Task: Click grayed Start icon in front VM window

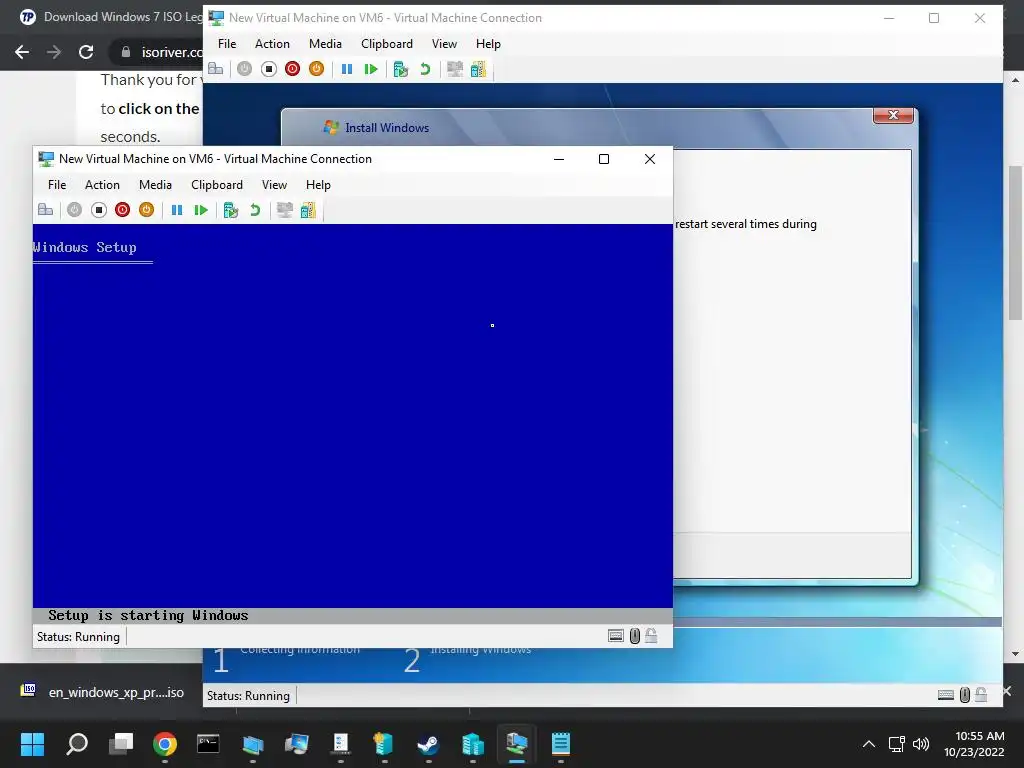Action: 74,210
